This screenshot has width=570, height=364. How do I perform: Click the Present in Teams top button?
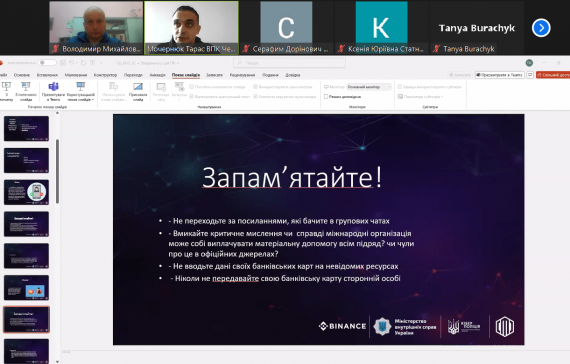(x=499, y=75)
